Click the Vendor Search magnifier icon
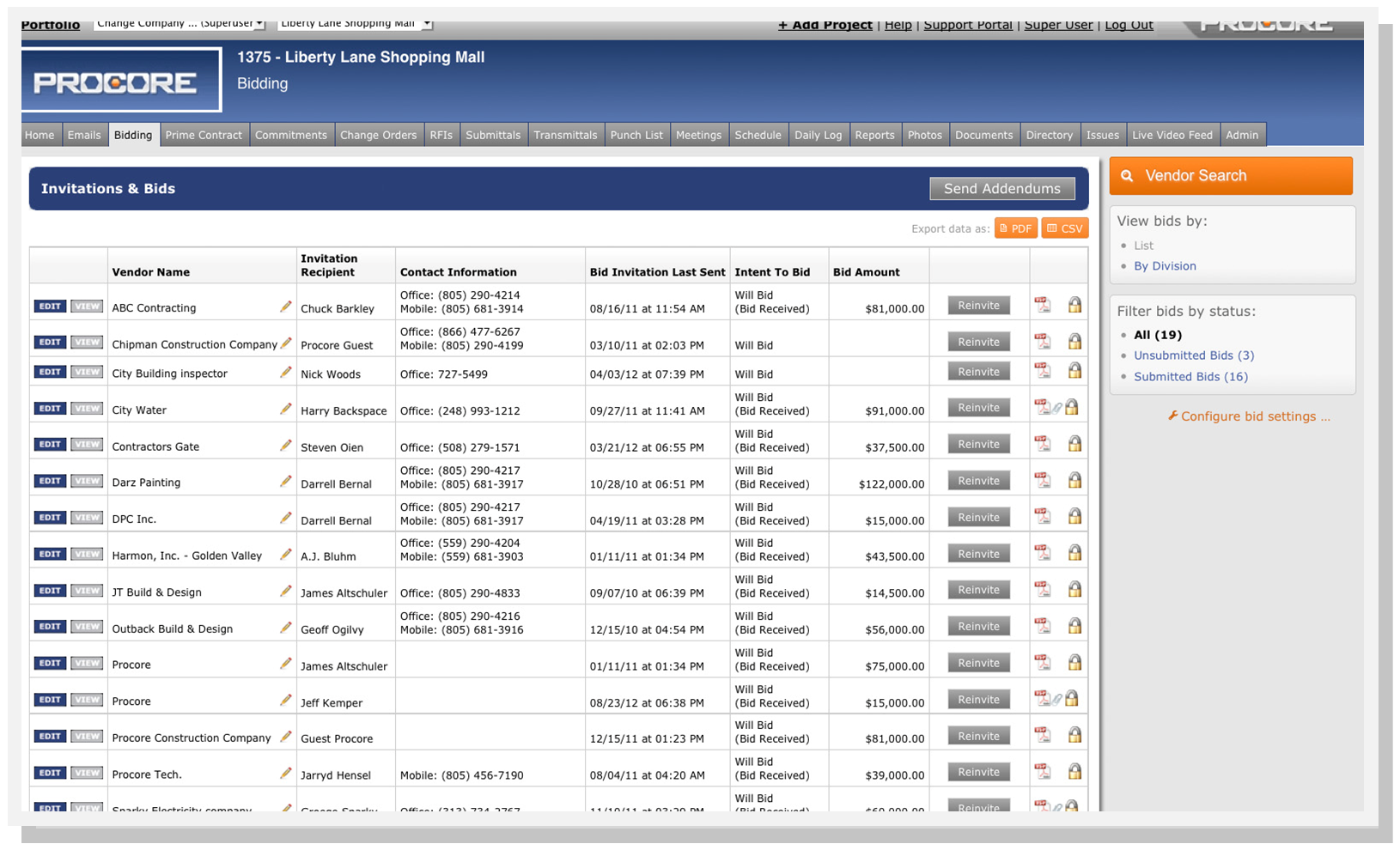 pyautogui.click(x=1127, y=176)
